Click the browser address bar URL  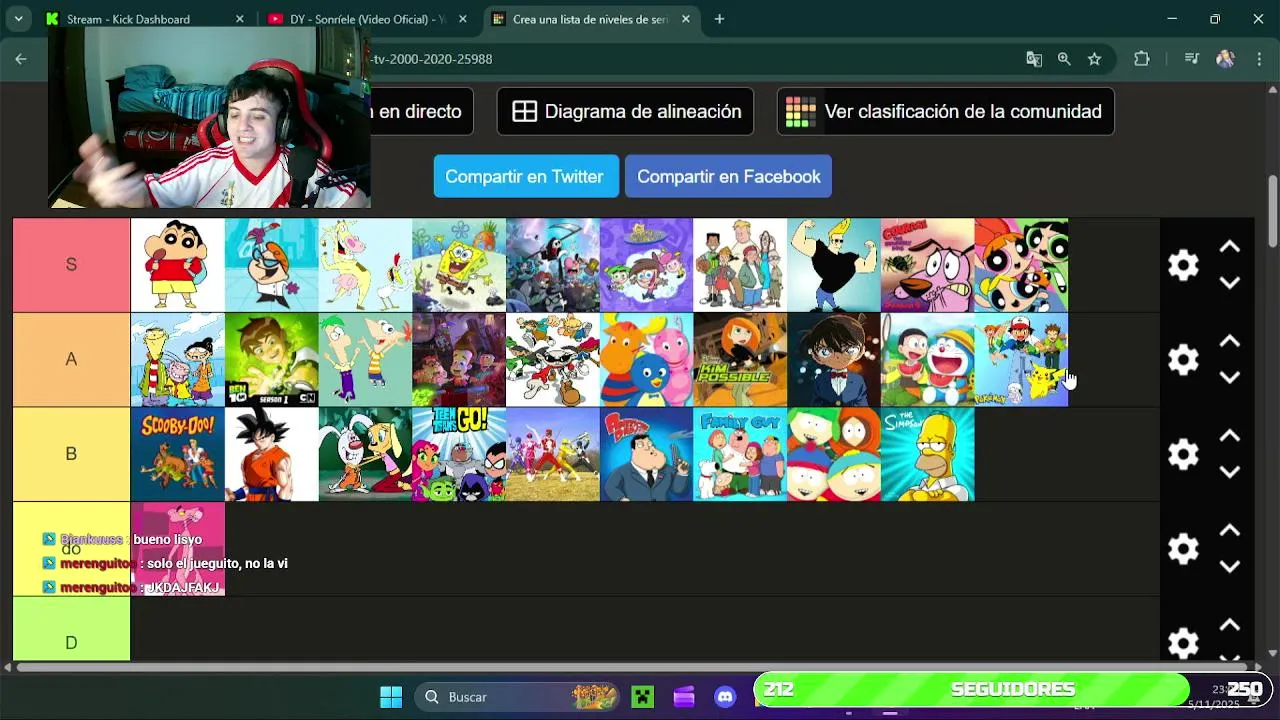[x=432, y=59]
